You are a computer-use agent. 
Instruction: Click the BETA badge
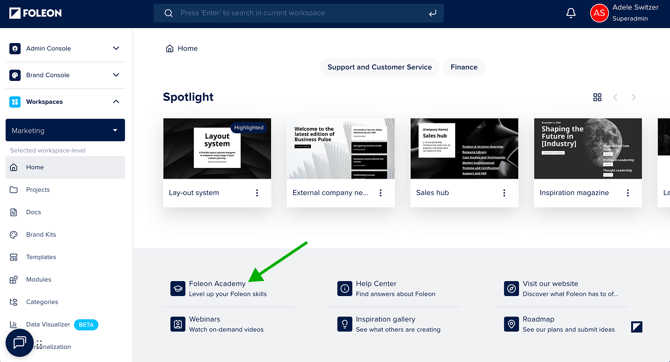(86, 324)
